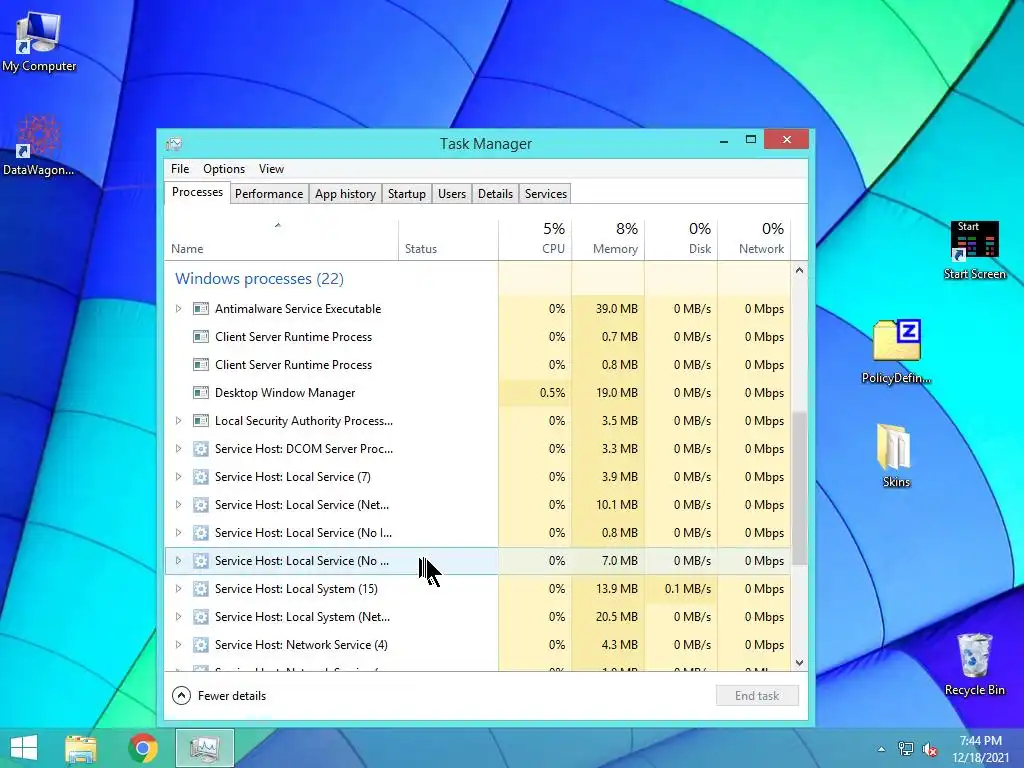Click the muted volume tray icon
Viewport: 1024px width, 768px height.
point(930,749)
